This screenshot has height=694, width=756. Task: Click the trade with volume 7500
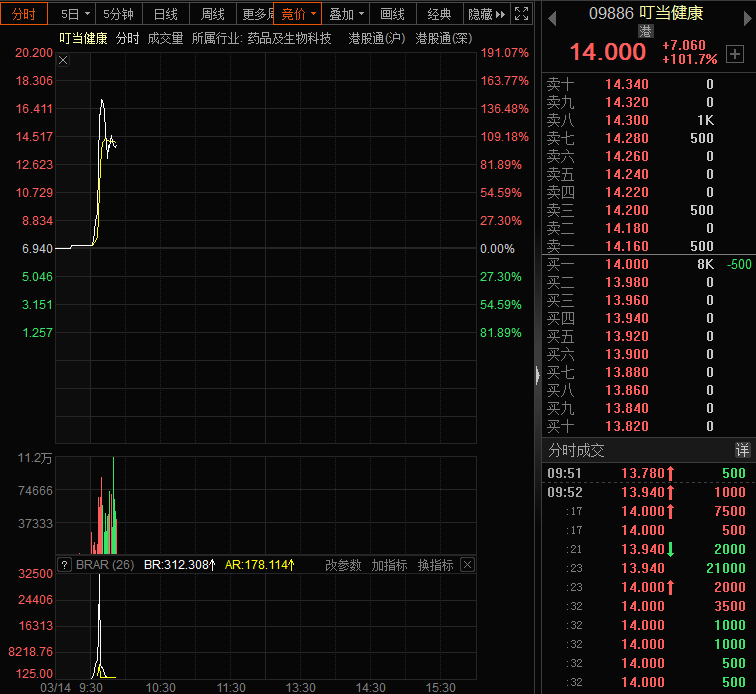[x=647, y=511]
